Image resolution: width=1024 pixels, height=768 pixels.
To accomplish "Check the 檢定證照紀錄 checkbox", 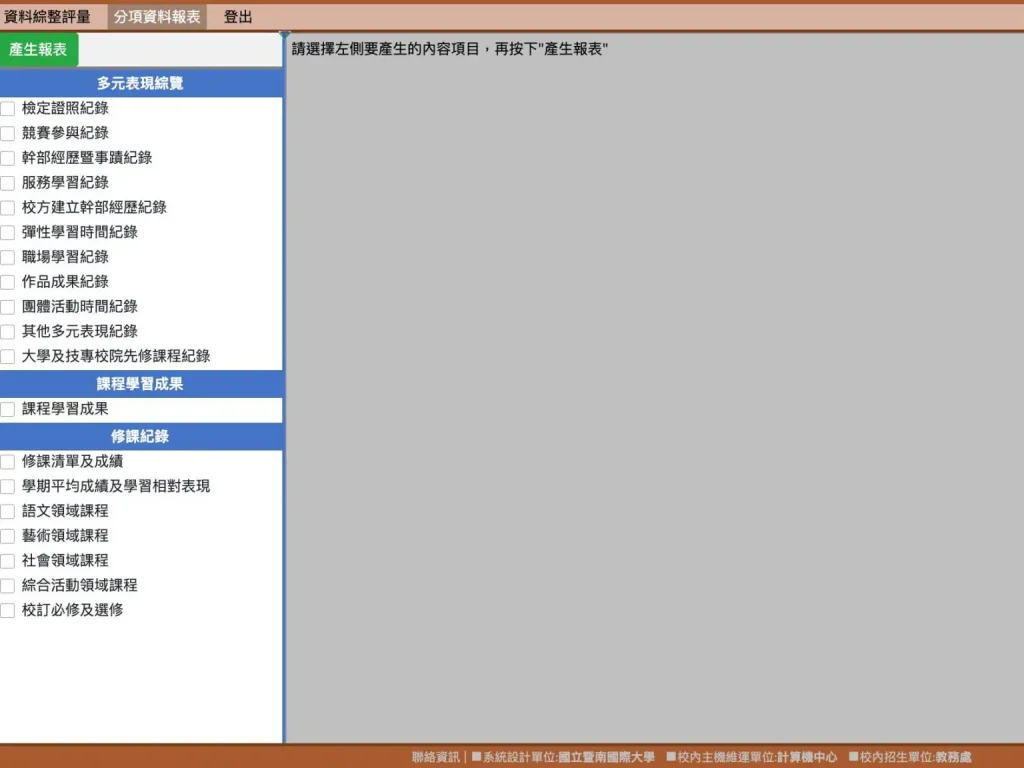I will point(8,108).
